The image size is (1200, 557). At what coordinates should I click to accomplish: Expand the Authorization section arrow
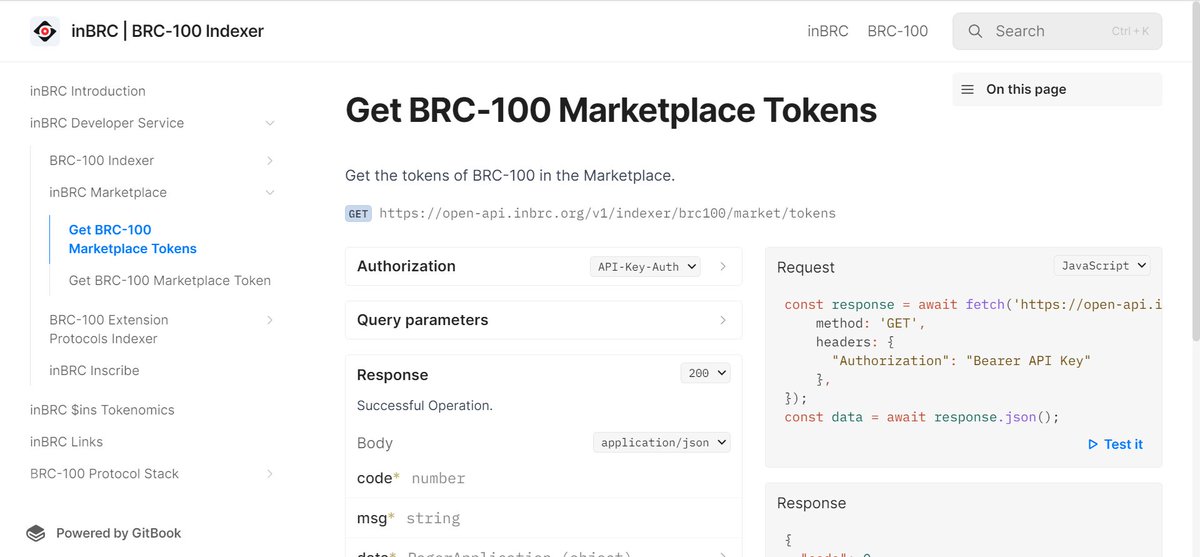pyautogui.click(x=723, y=267)
